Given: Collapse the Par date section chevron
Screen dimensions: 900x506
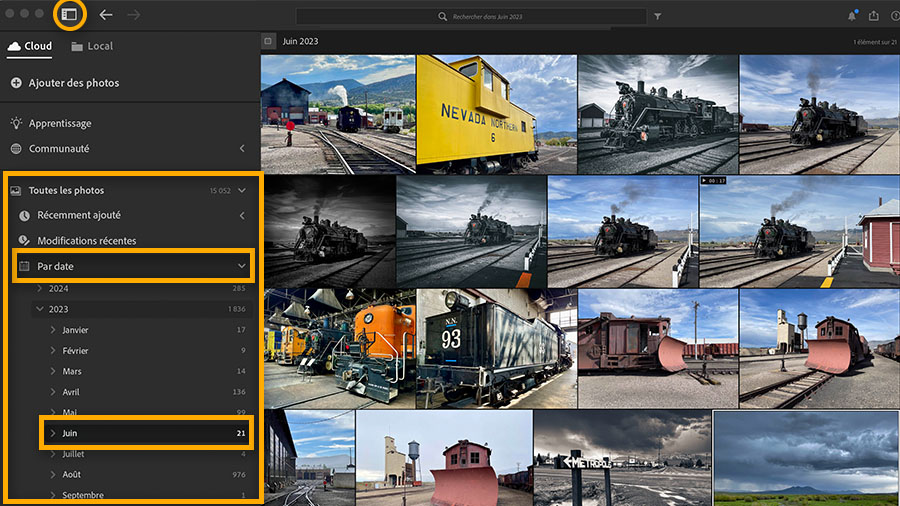Looking at the screenshot, I should coord(241,266).
